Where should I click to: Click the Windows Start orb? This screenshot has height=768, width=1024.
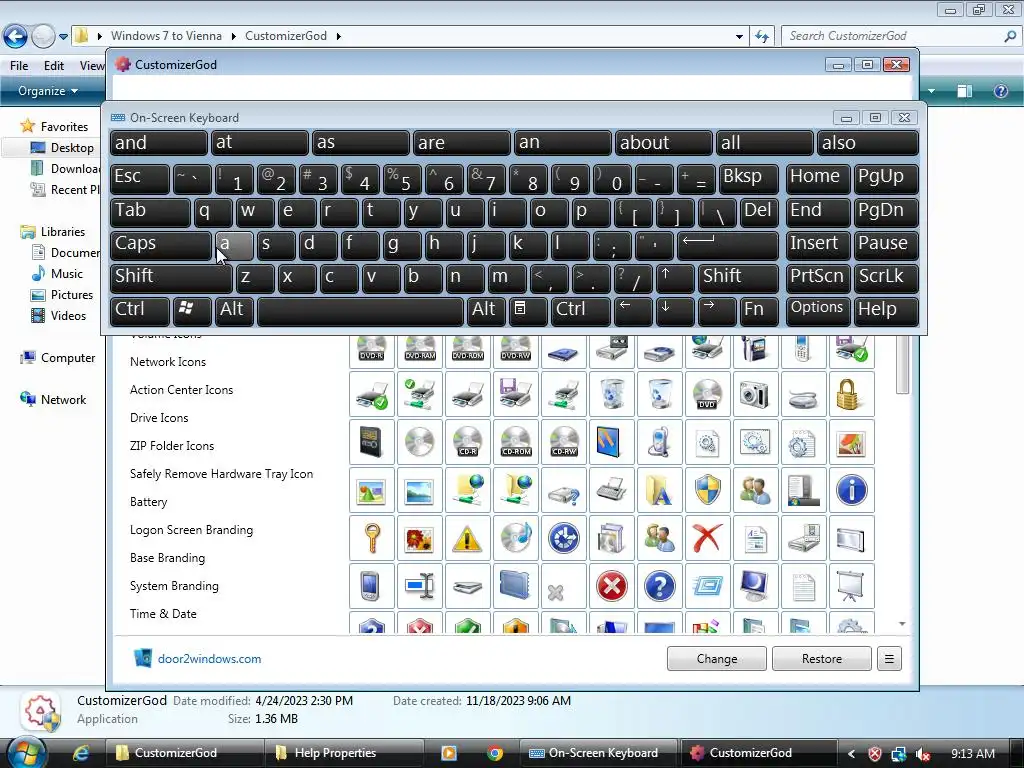pos(27,753)
